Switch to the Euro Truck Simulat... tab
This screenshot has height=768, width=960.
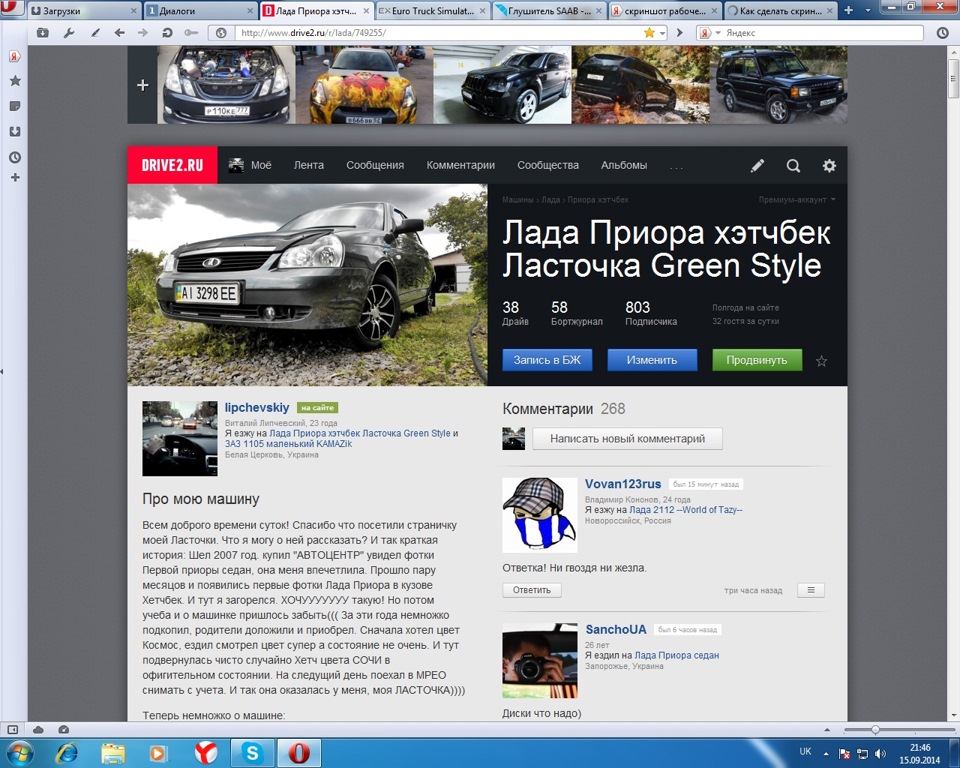(432, 10)
